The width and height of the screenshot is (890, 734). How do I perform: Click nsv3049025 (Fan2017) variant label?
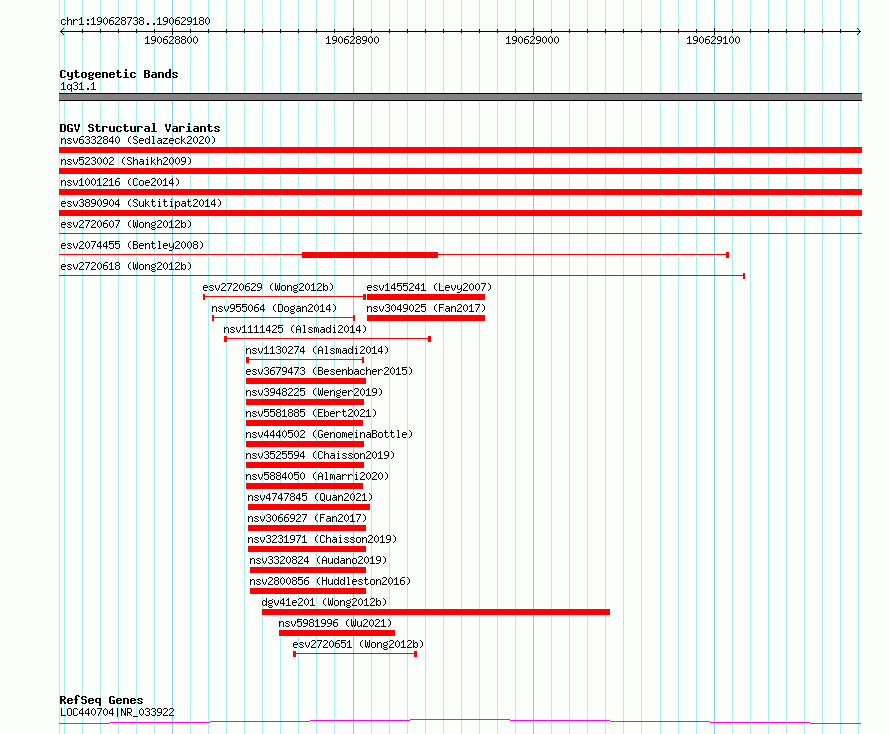click(x=426, y=308)
